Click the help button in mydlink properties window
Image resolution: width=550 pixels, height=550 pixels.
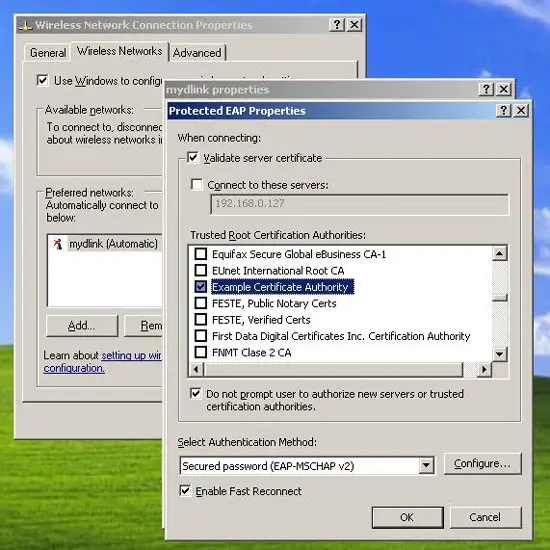pyautogui.click(x=486, y=89)
